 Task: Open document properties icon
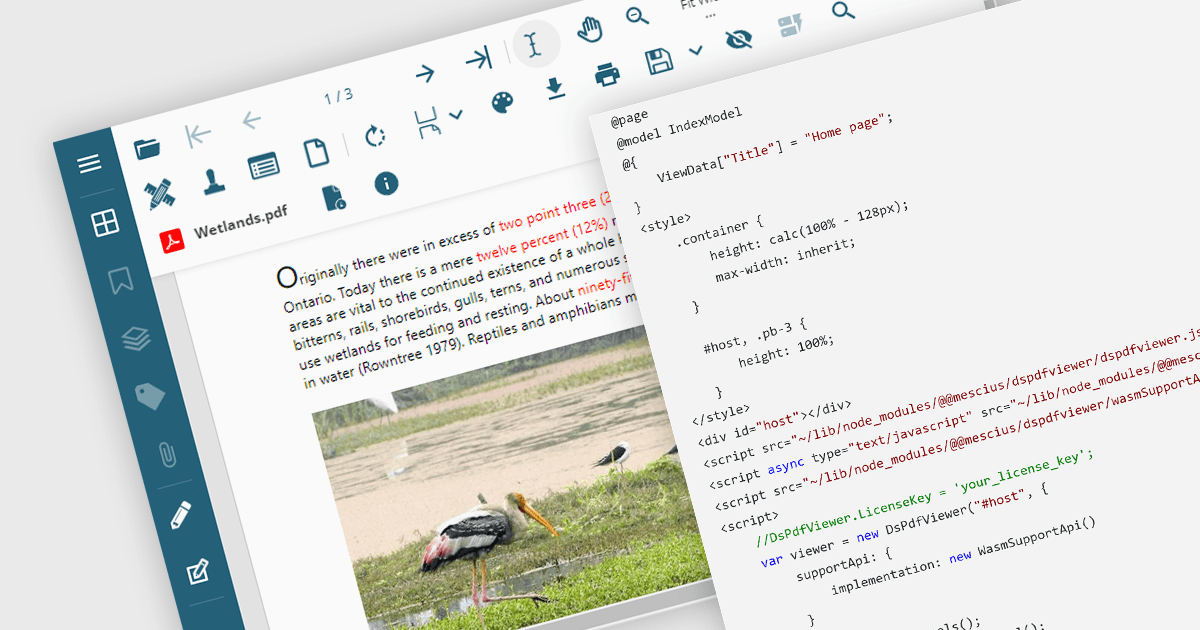click(x=334, y=197)
